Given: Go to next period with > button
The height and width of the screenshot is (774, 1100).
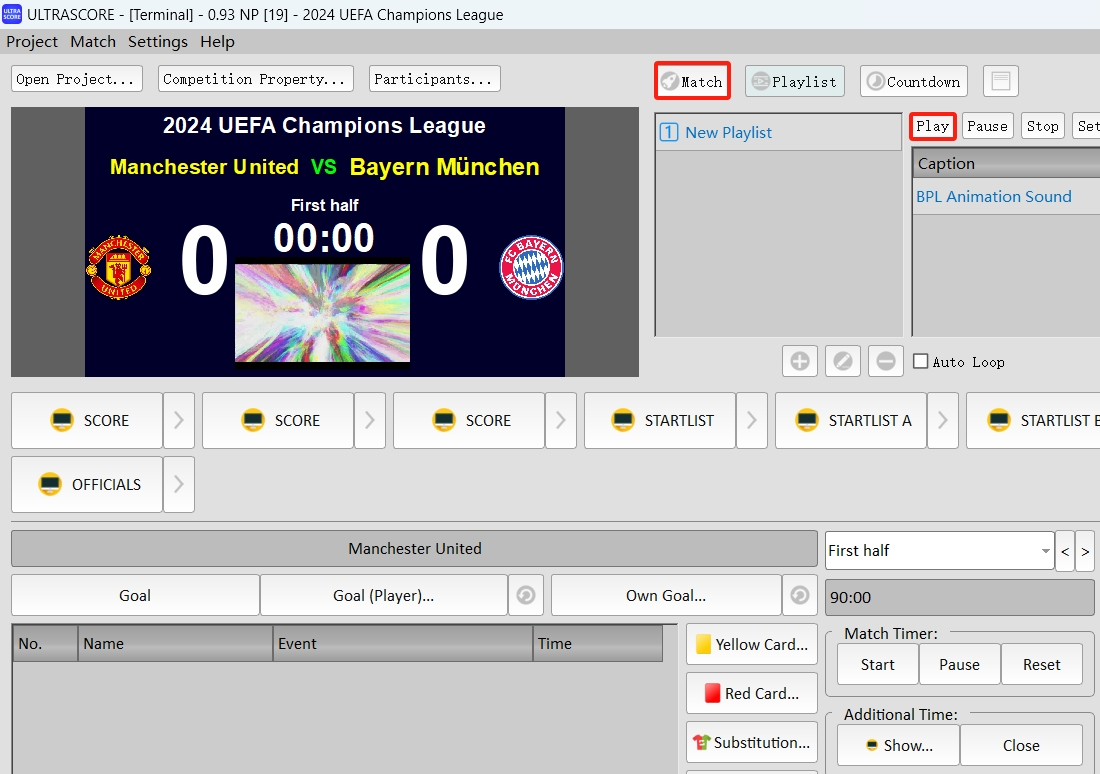Looking at the screenshot, I should click(1085, 551).
